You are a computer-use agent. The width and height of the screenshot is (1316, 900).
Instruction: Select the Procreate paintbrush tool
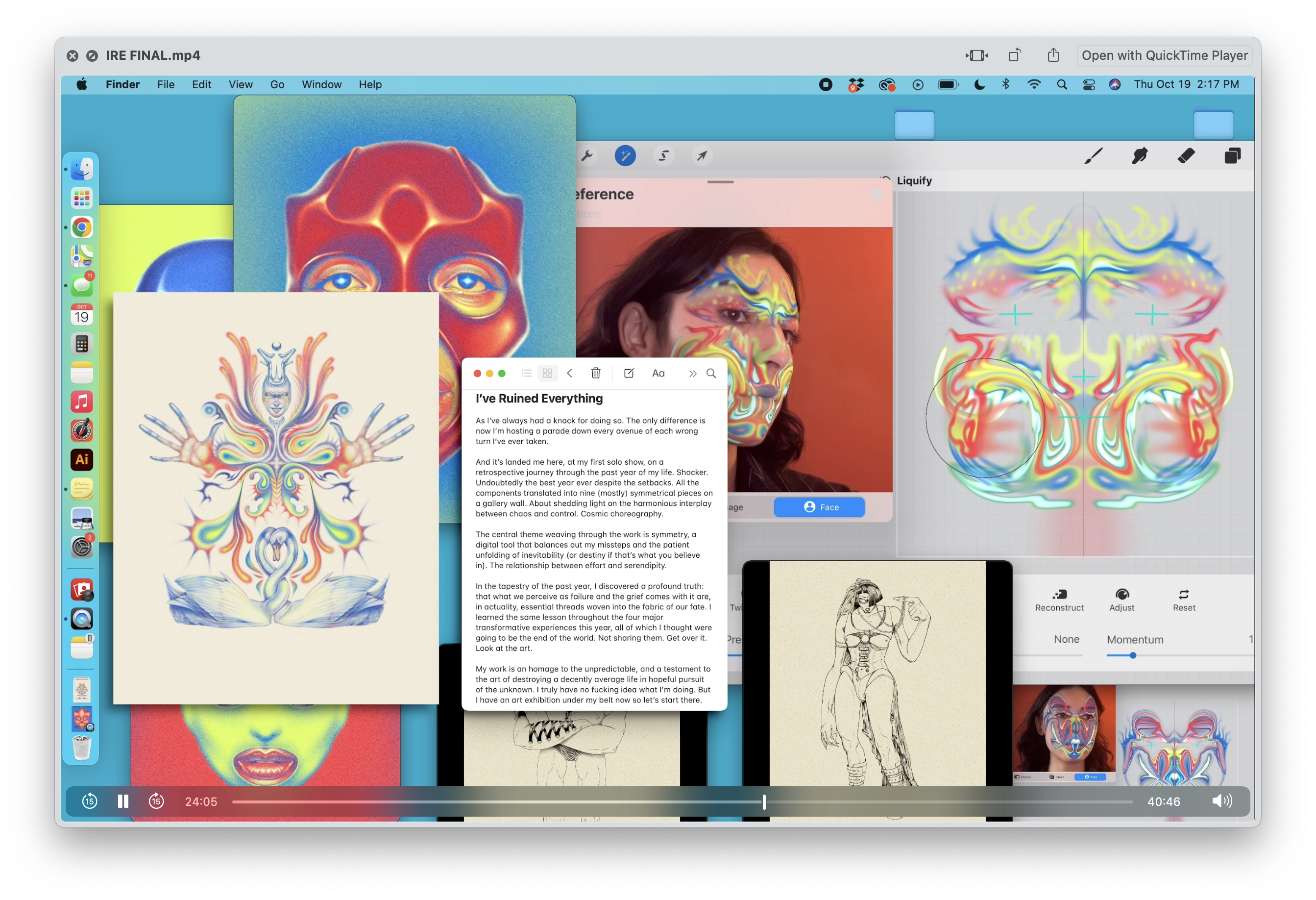(x=1093, y=156)
